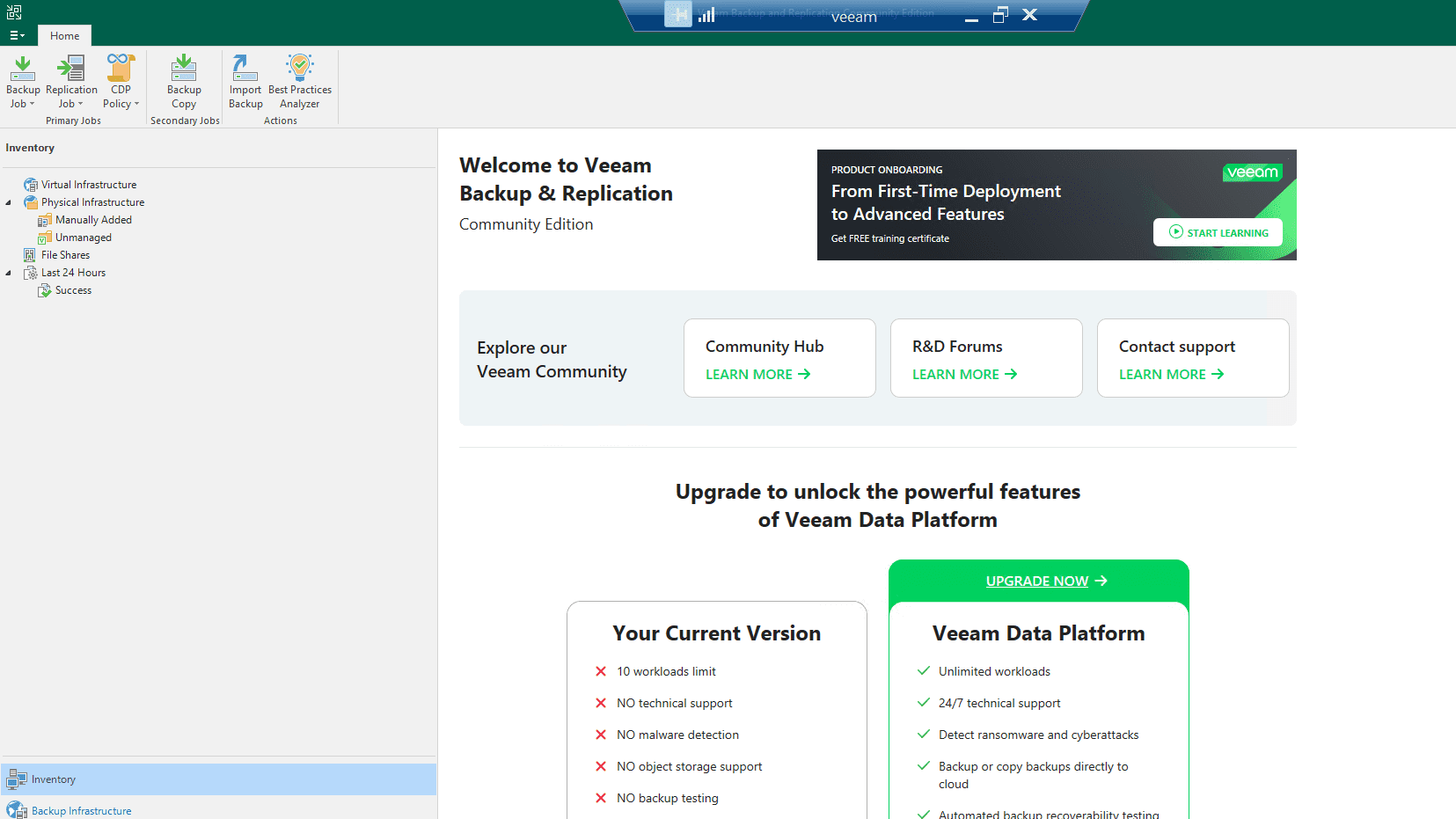This screenshot has height=819, width=1456.
Task: Click the Success node icon
Action: pyautogui.click(x=45, y=290)
